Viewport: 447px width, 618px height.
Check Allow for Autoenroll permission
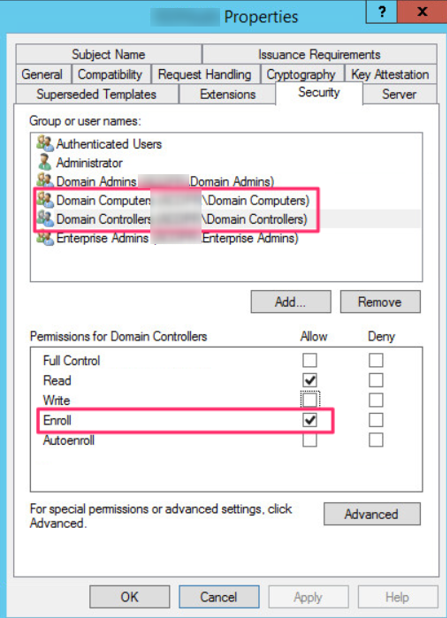(x=309, y=440)
